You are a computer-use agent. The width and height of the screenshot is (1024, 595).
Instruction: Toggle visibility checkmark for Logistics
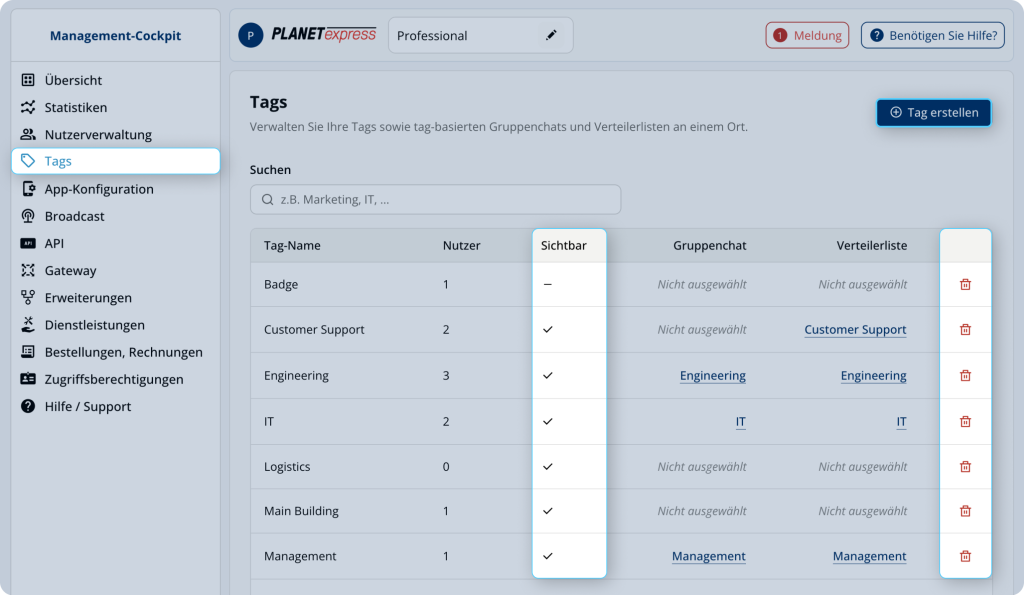[x=548, y=466]
